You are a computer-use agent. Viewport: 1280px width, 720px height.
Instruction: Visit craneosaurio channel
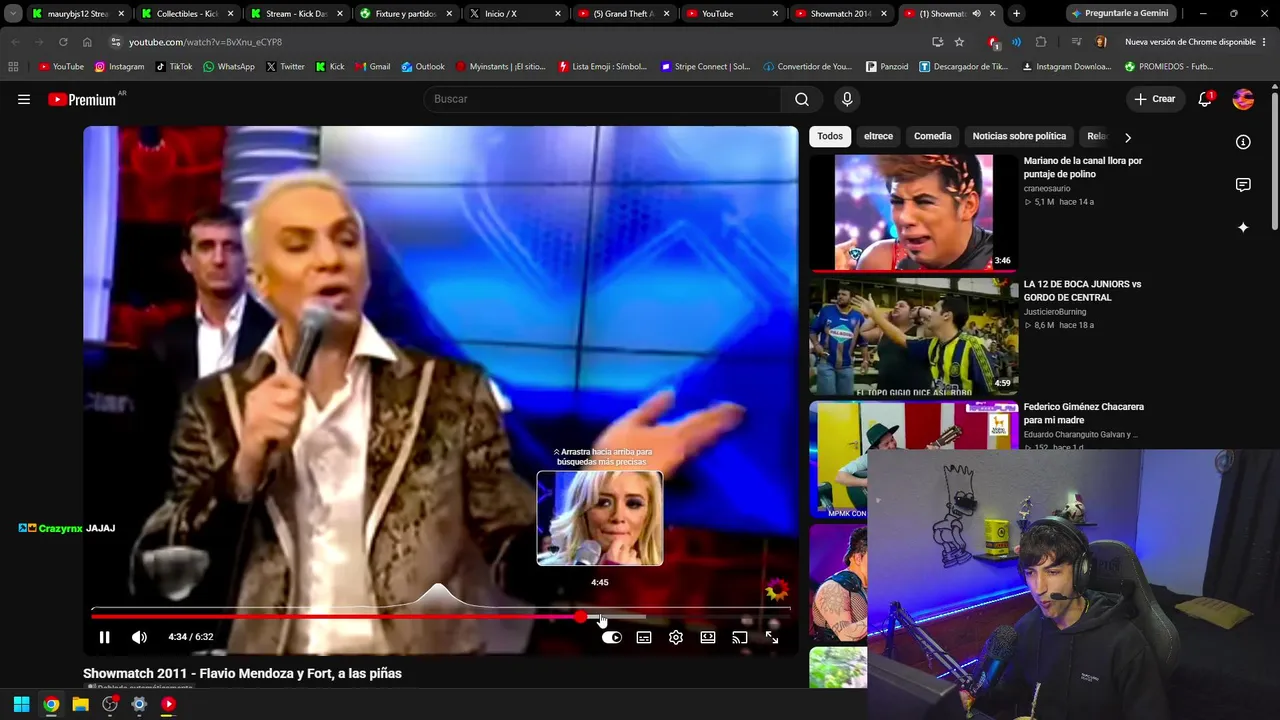(x=1046, y=188)
